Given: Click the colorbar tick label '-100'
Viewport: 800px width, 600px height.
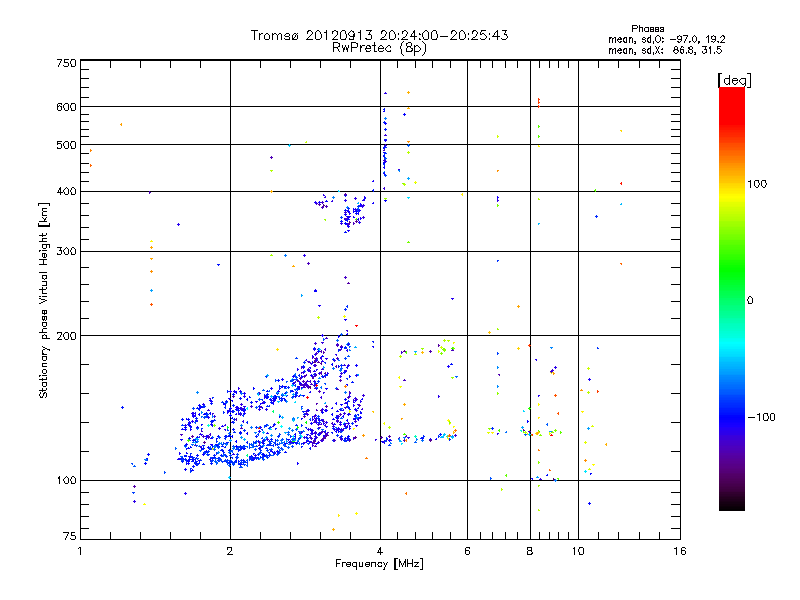Looking at the screenshot, I should click(762, 417).
